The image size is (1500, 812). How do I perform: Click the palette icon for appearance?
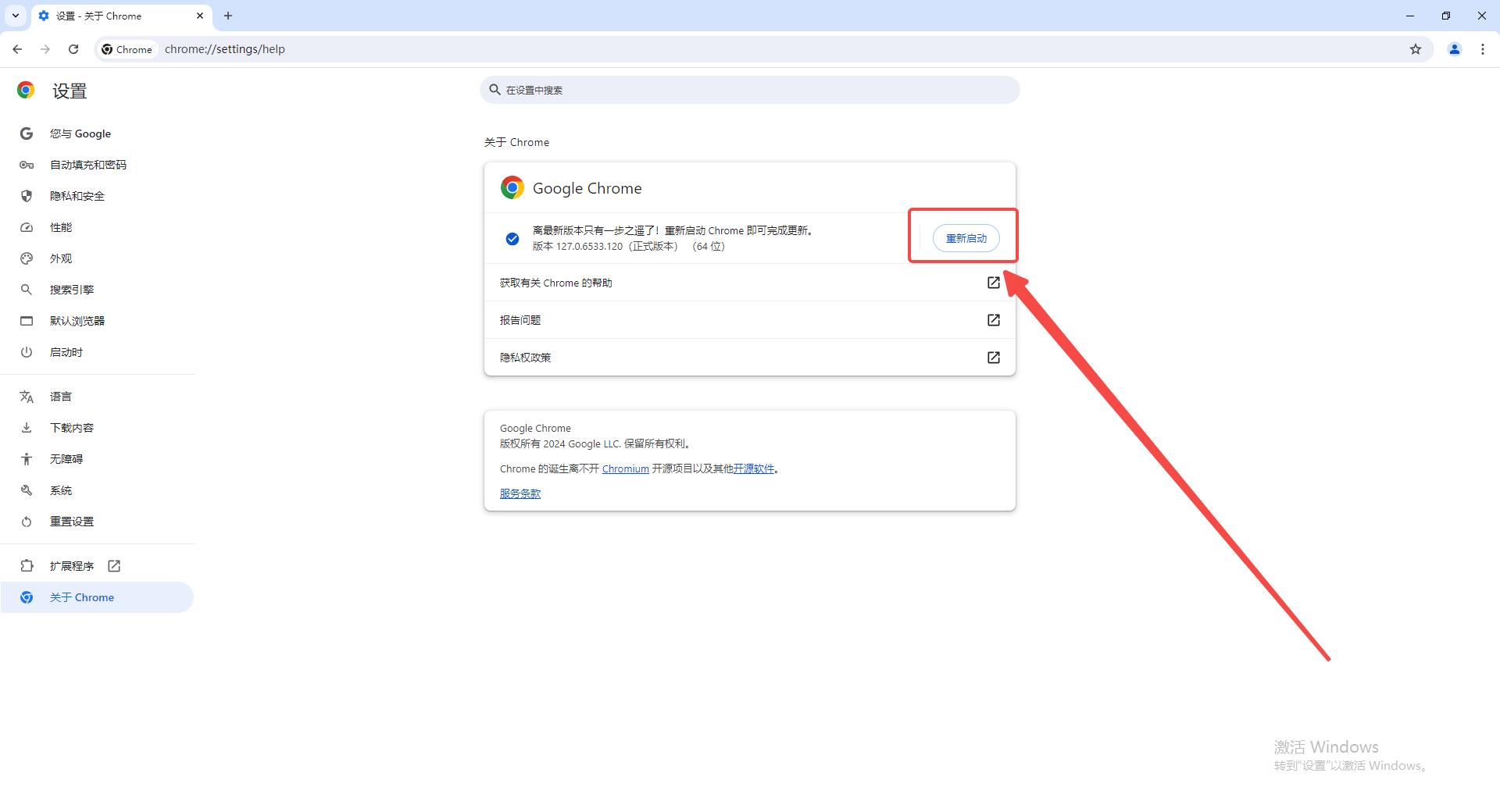tap(27, 258)
